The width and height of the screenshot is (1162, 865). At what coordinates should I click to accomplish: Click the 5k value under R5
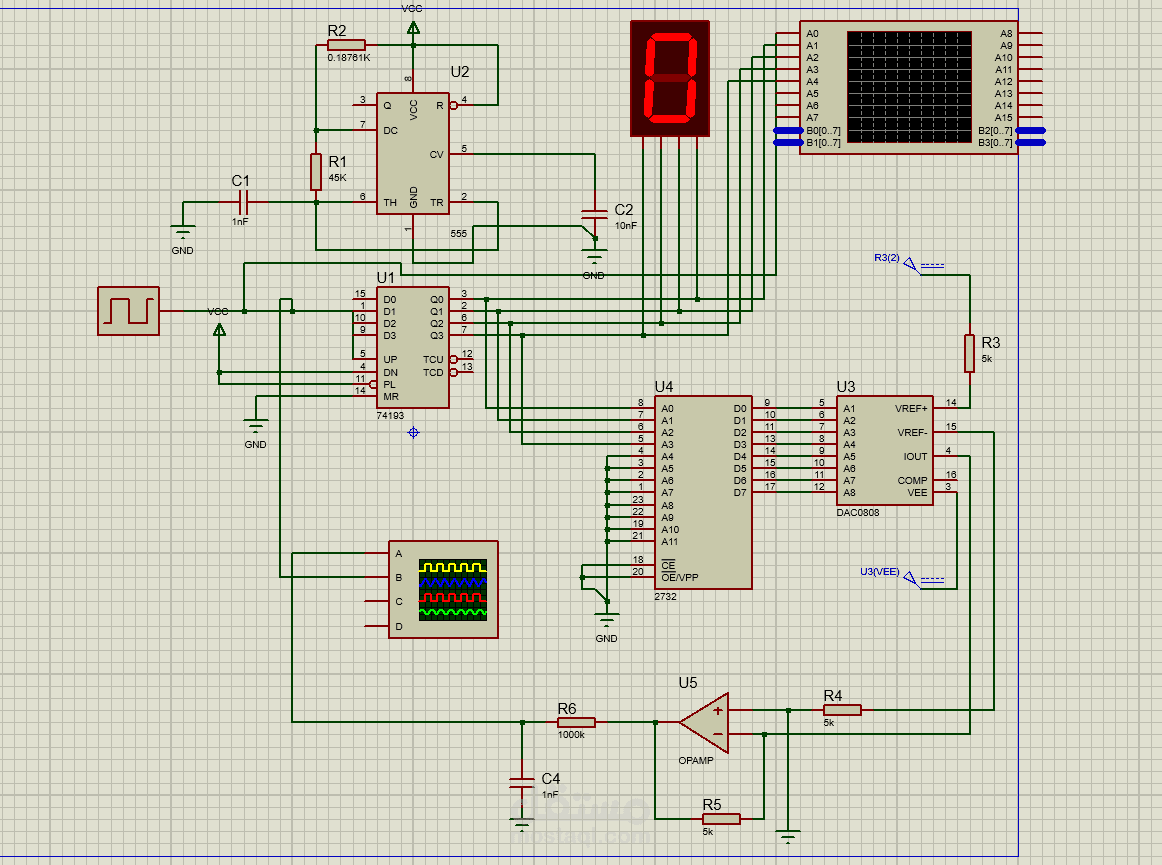point(708,832)
